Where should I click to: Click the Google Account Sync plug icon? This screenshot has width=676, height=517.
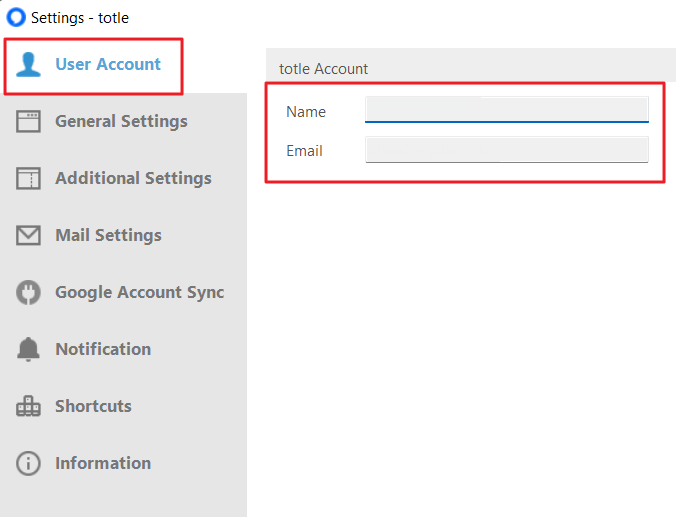28,292
